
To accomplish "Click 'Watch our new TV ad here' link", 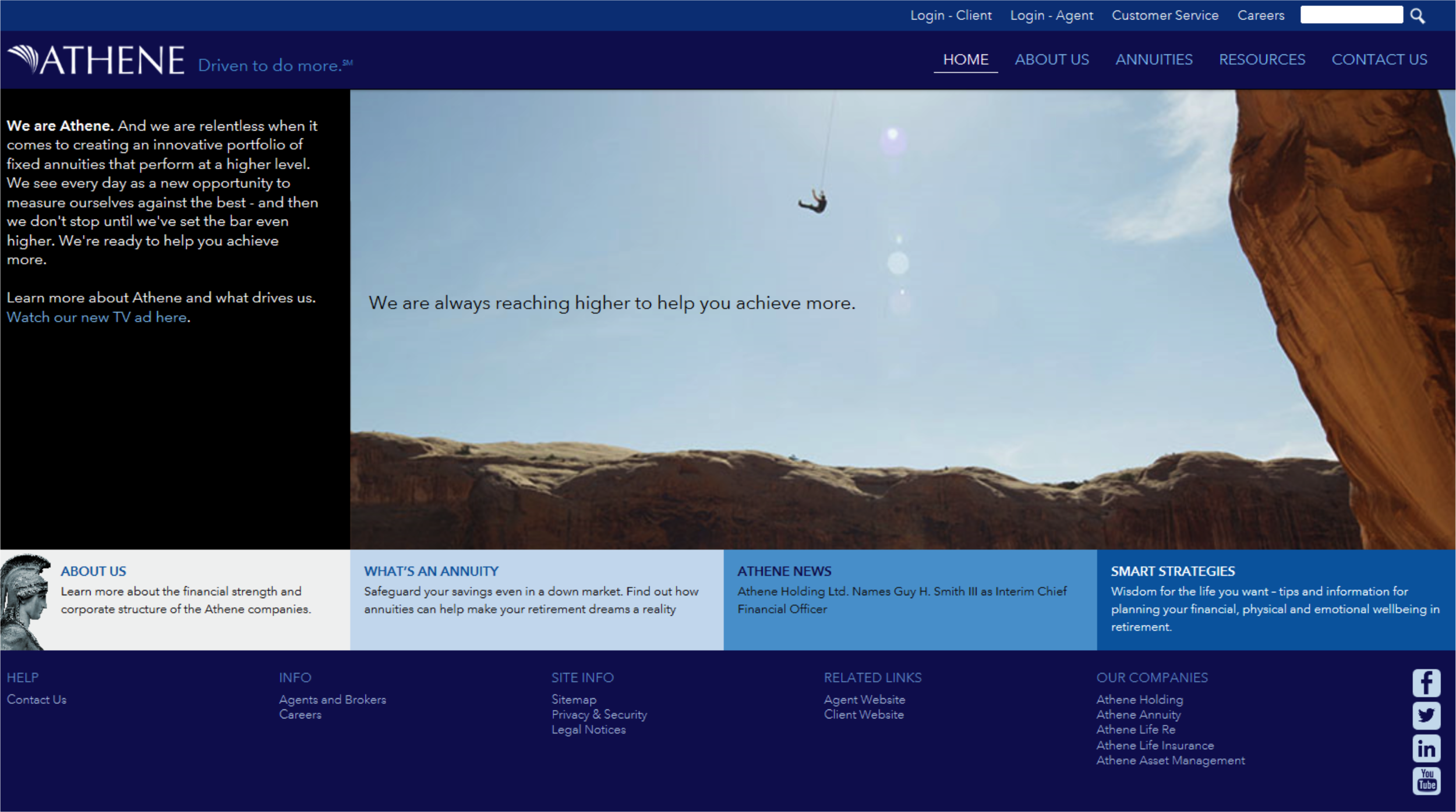I will tap(97, 317).
